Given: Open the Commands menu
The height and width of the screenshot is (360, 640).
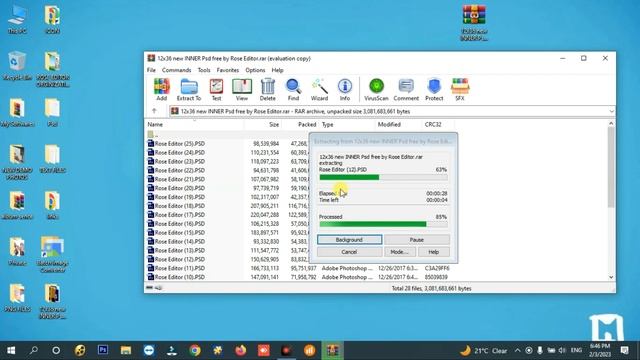Looking at the screenshot, I should click(x=176, y=70).
